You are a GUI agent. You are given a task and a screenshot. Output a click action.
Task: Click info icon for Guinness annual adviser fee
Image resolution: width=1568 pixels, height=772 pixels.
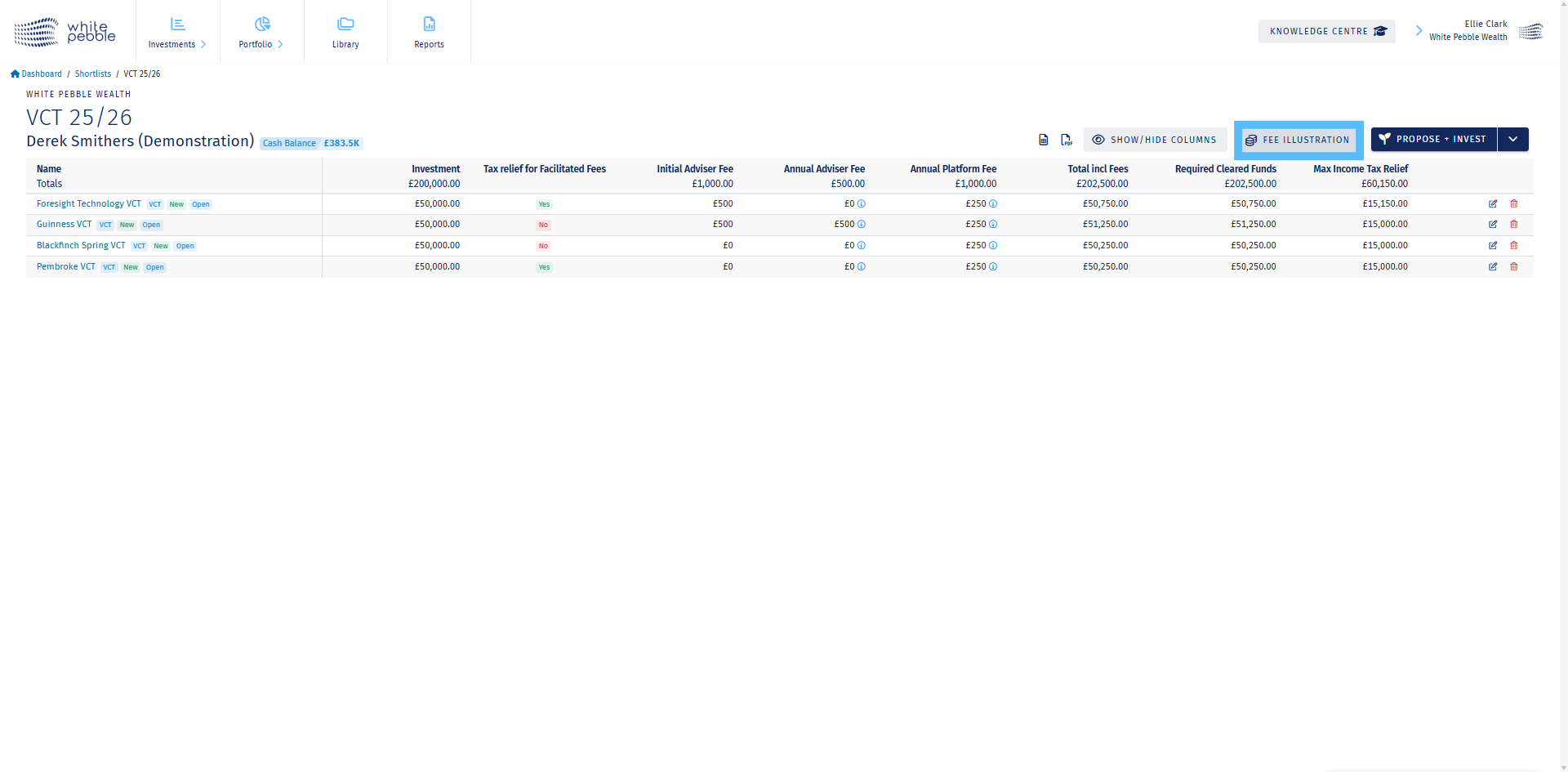(x=861, y=225)
